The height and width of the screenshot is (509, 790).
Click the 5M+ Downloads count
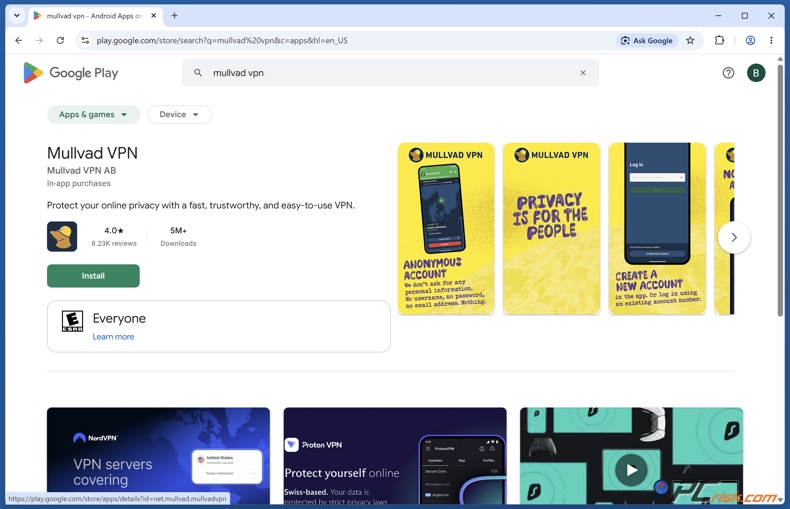(178, 236)
